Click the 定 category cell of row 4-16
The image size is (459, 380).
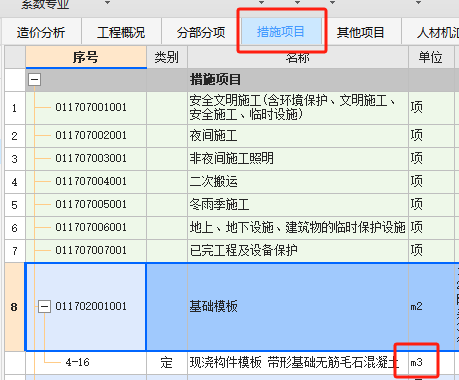coord(167,363)
